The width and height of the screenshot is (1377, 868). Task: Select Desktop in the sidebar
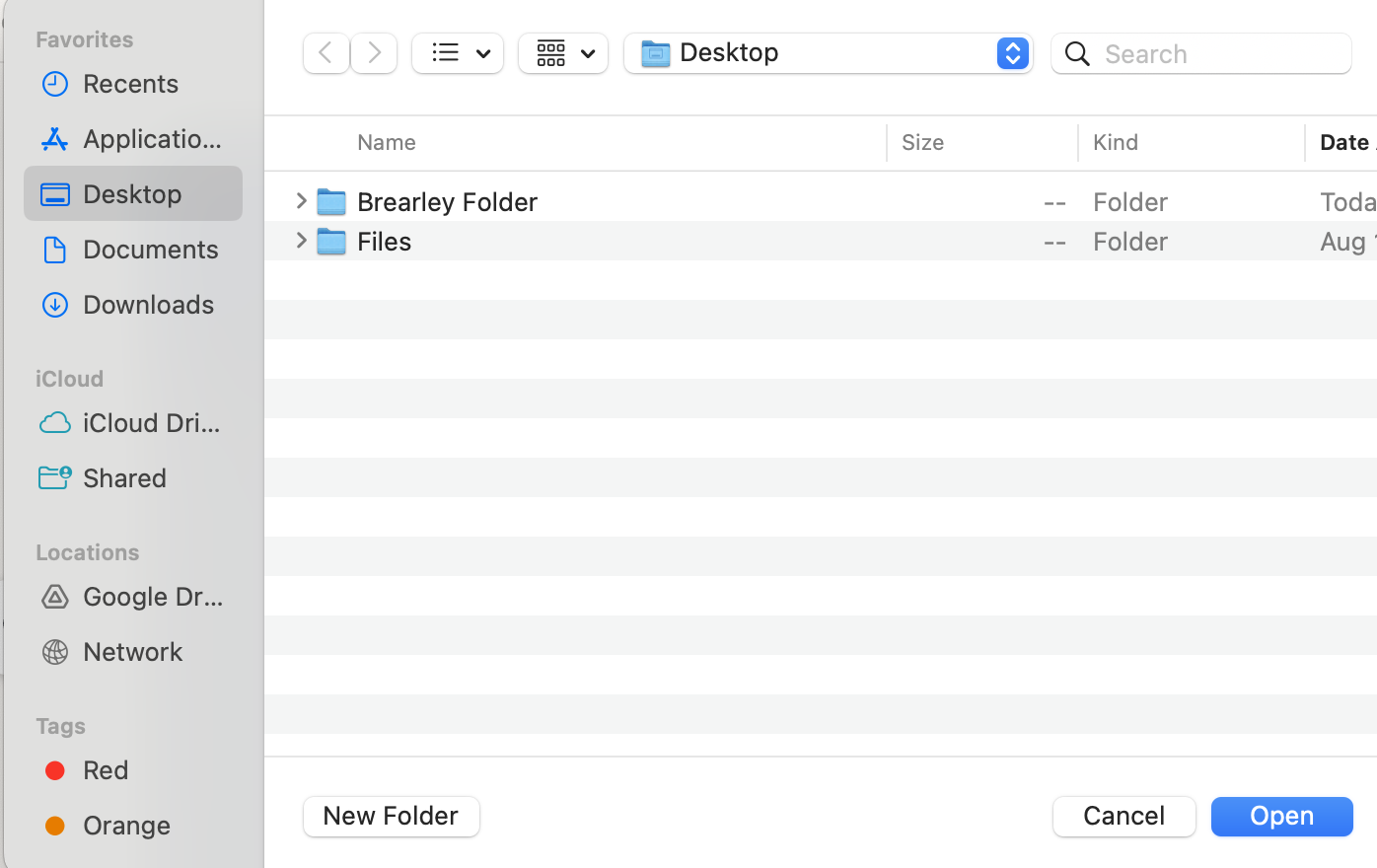pos(133,194)
